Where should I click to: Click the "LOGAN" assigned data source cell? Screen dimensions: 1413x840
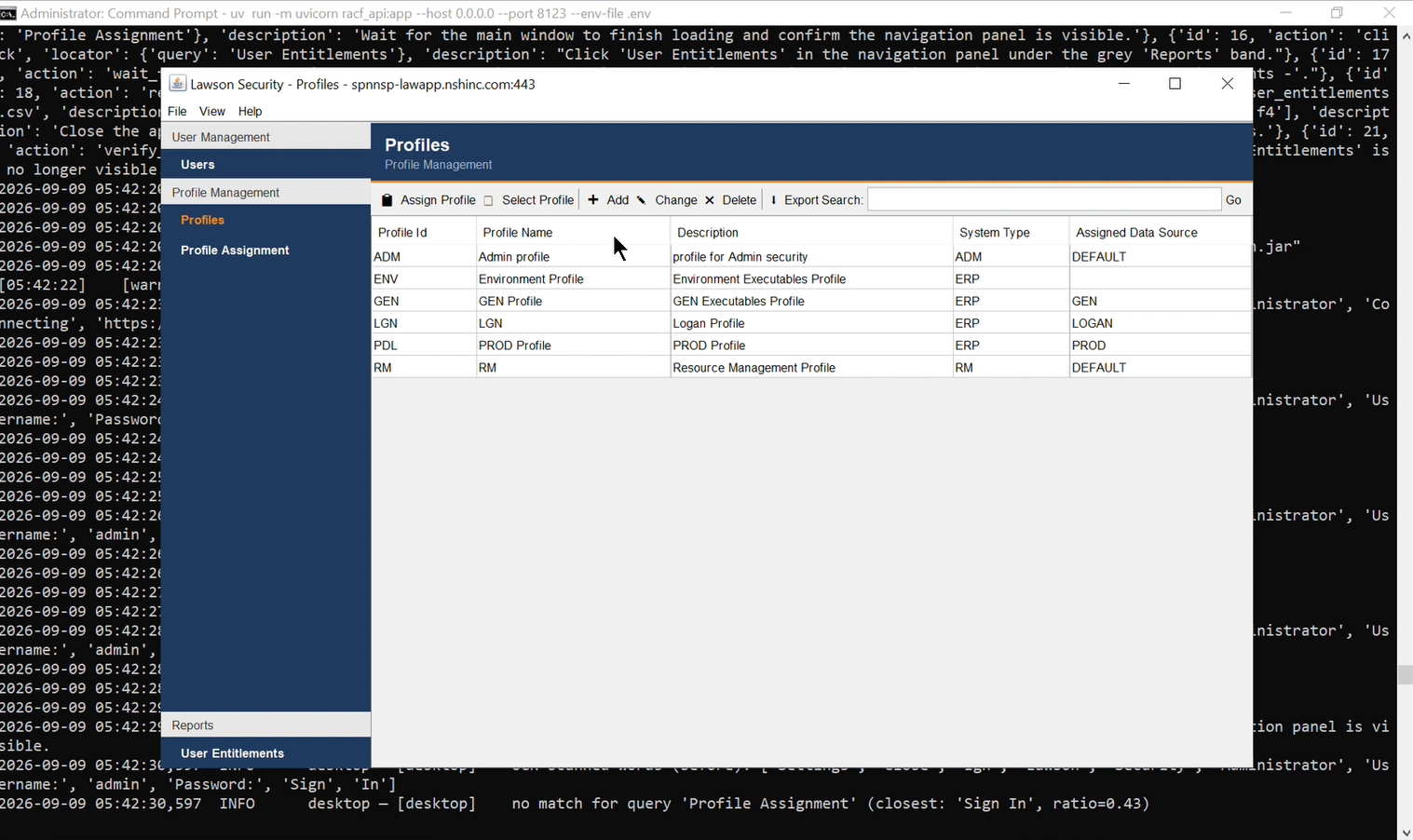click(1160, 324)
